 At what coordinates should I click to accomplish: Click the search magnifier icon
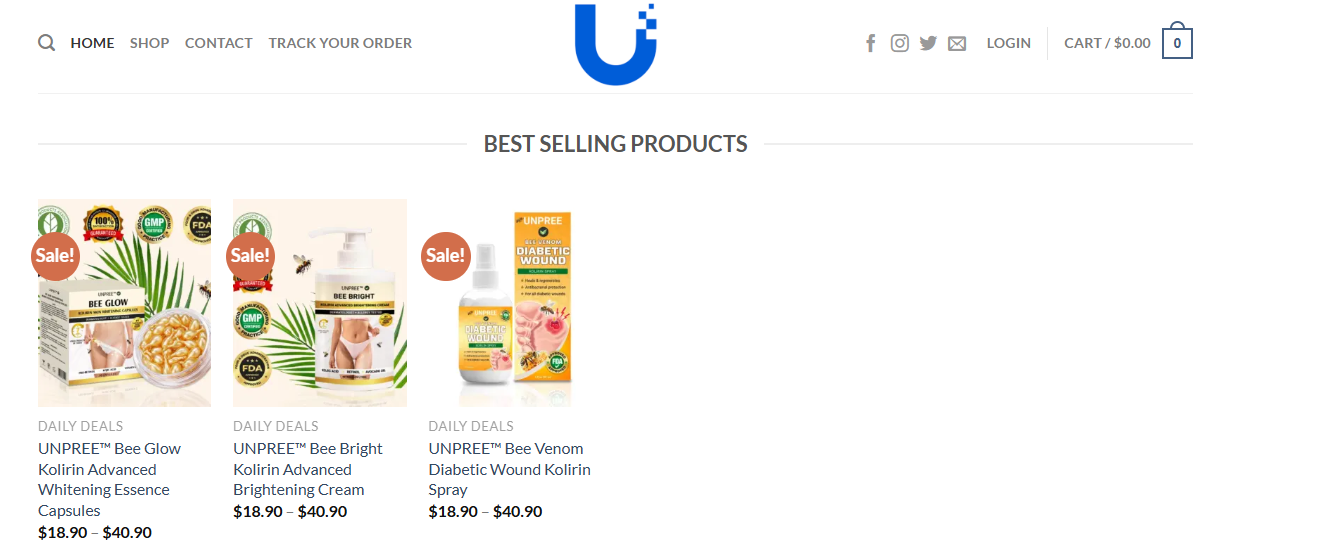(x=46, y=43)
